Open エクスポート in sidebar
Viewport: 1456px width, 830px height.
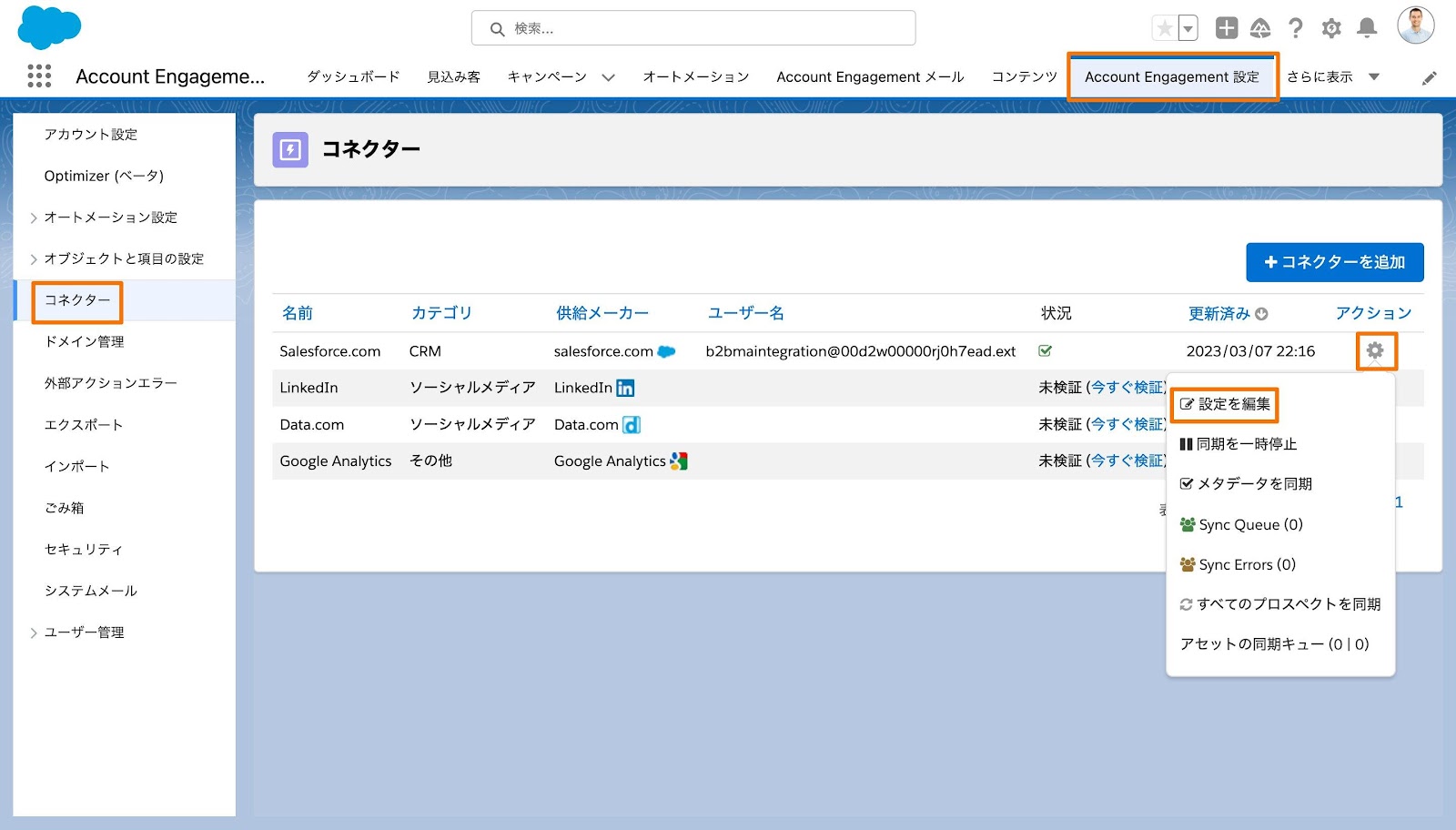(x=84, y=425)
